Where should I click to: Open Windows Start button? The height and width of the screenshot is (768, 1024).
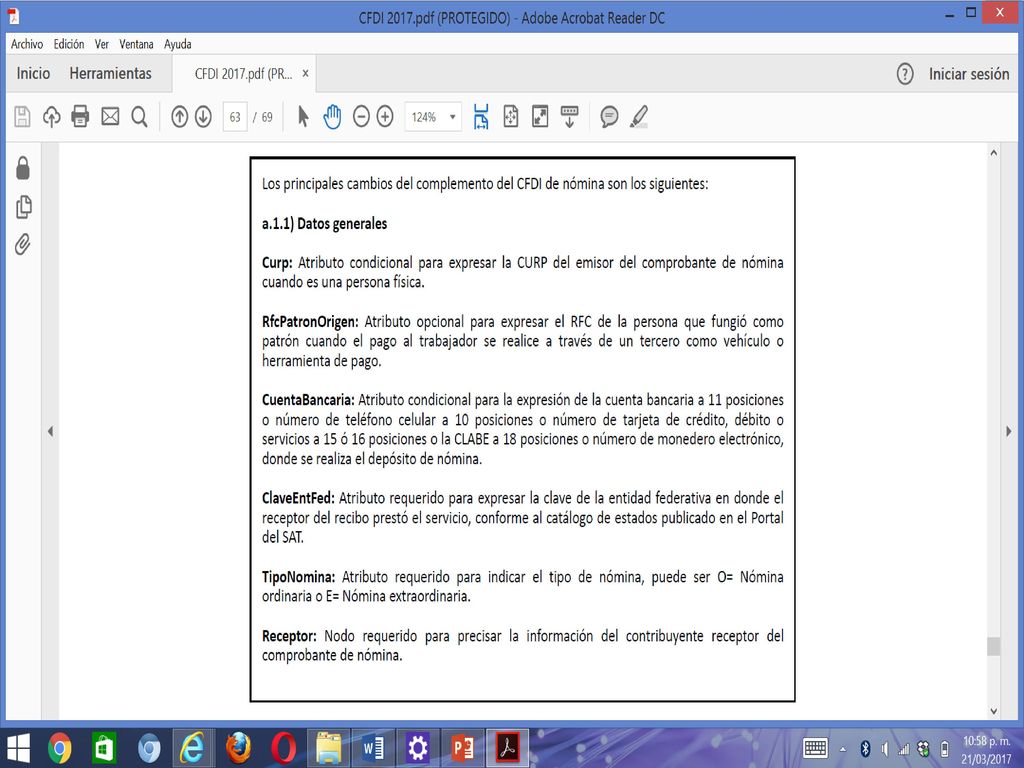18,748
